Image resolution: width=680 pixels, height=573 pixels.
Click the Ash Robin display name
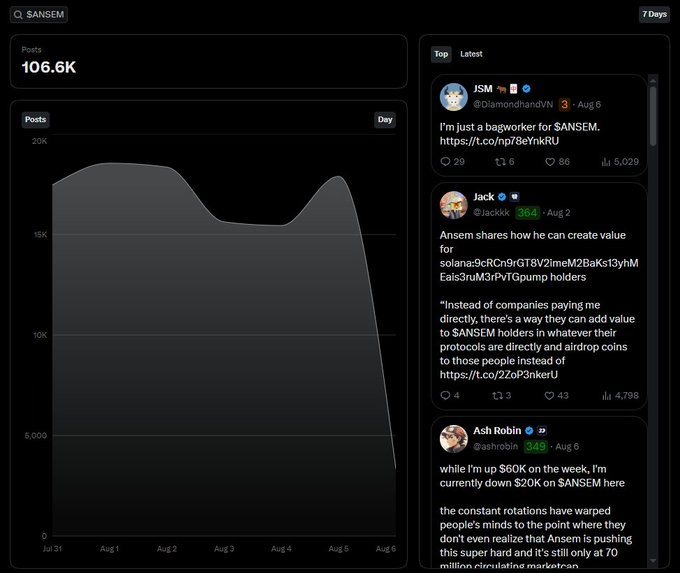497,431
